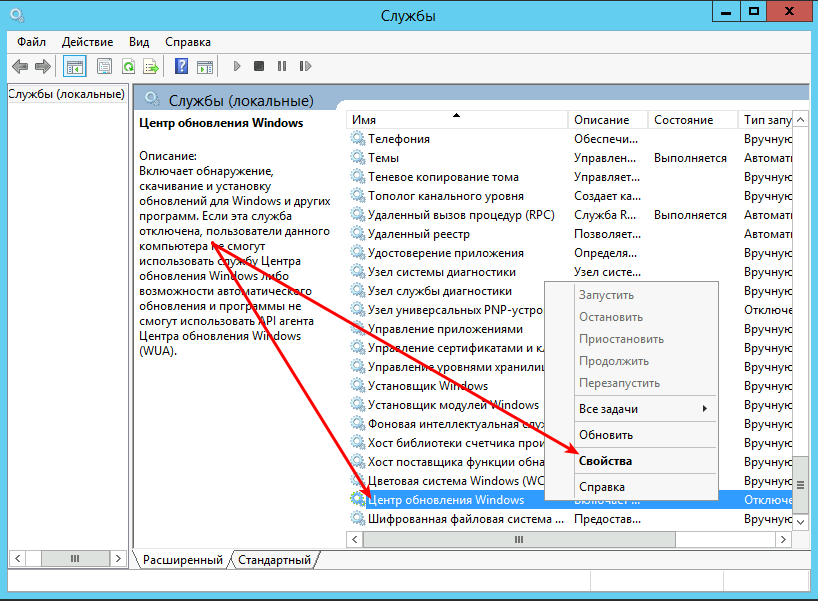818x601 pixels.
Task: Click the horizontal scrollbar thumb under the services list
Action: tap(519, 539)
